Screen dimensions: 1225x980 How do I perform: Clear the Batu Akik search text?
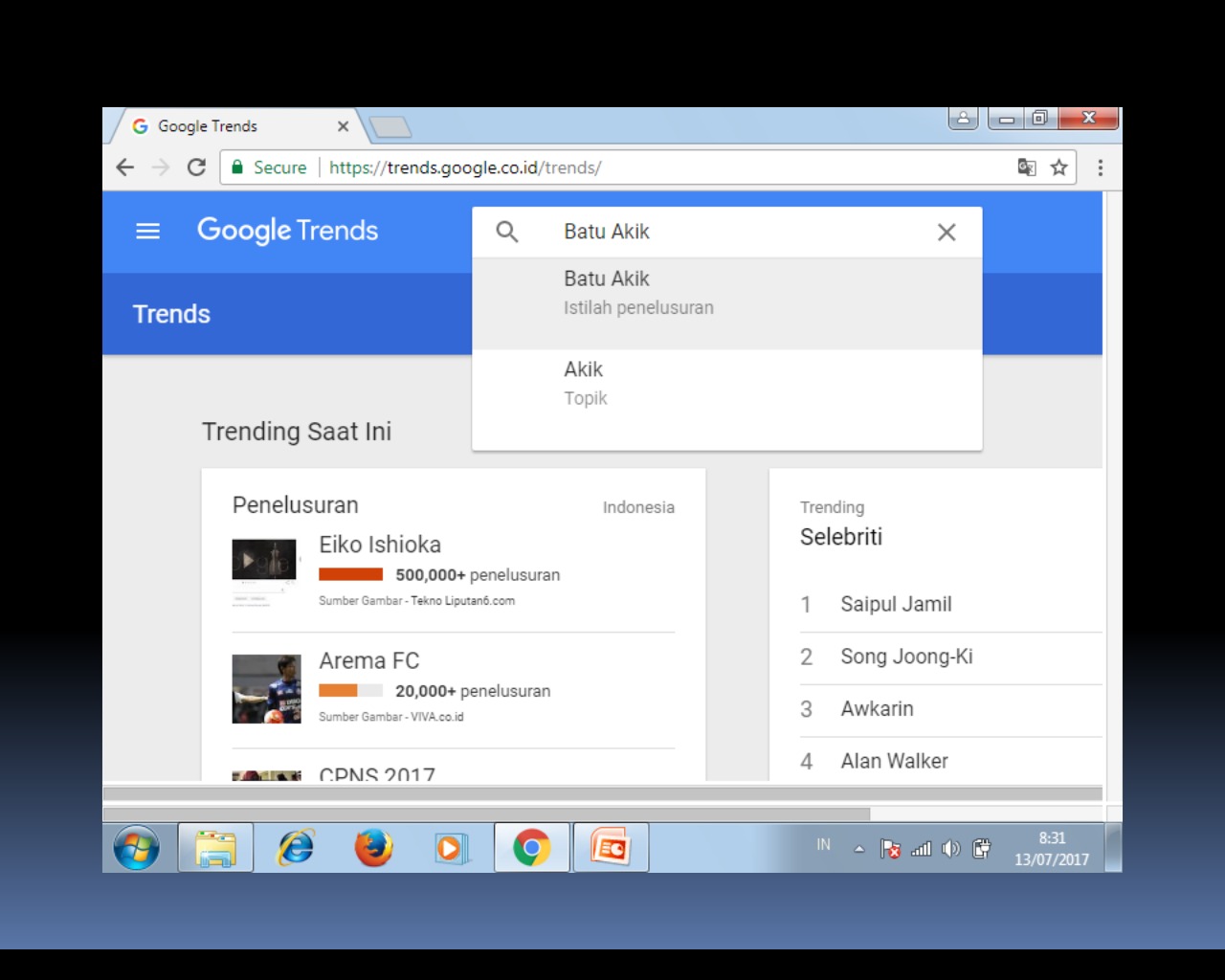[947, 232]
